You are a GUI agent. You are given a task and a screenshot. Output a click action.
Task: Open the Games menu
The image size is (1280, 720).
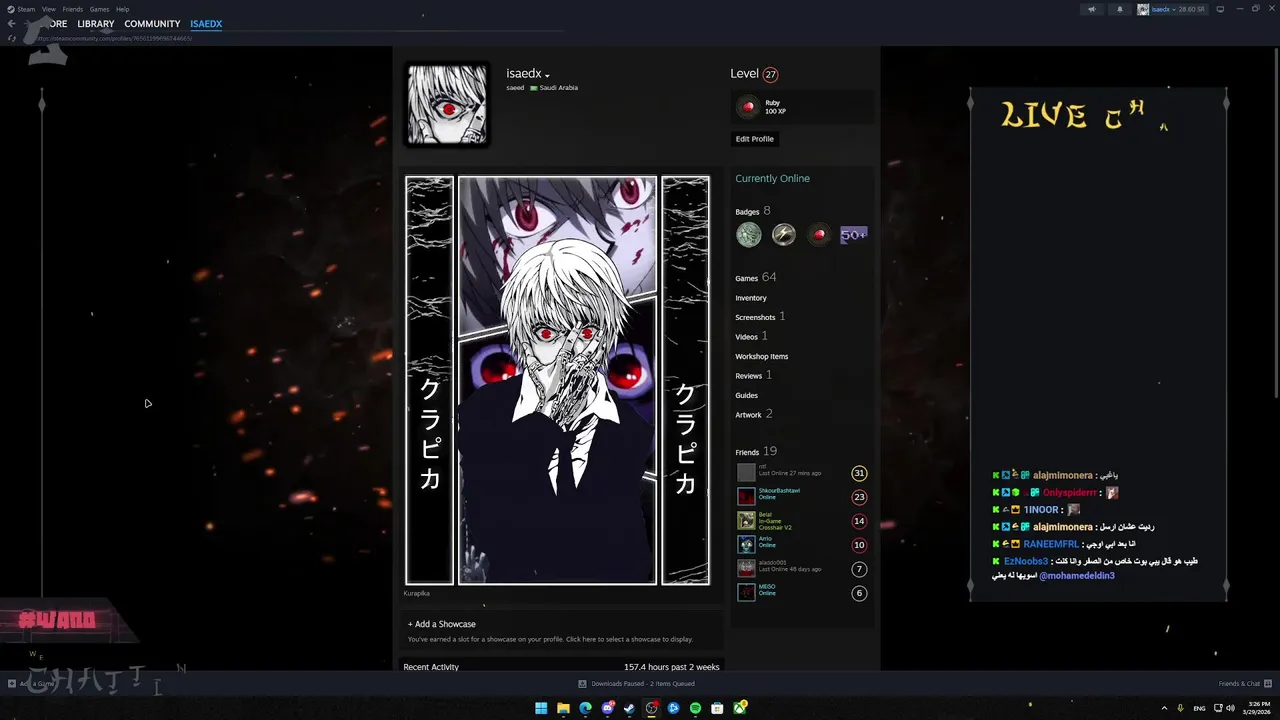coord(99,9)
